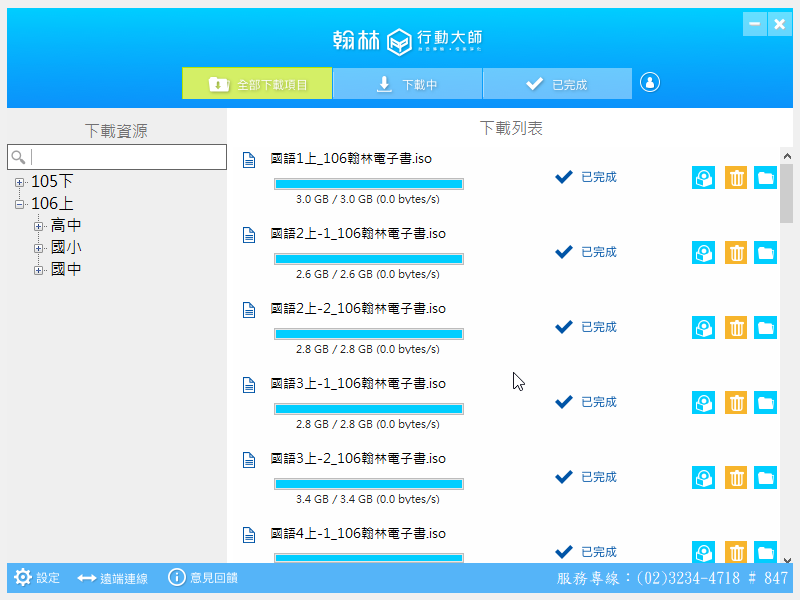Select the 高中 label in the tree
Screen dimensions: 800x600
click(66, 226)
